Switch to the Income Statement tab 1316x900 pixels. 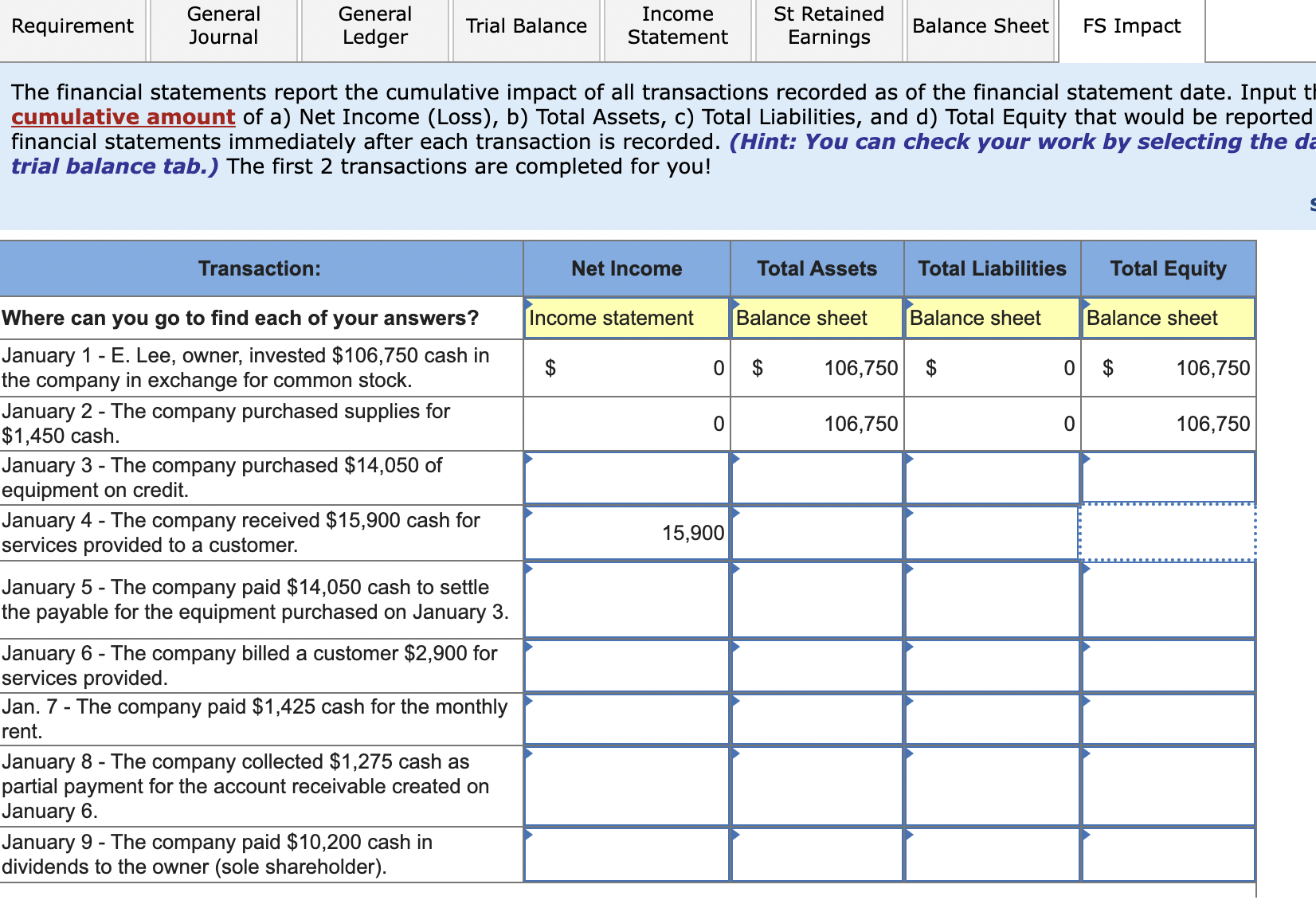tap(676, 26)
